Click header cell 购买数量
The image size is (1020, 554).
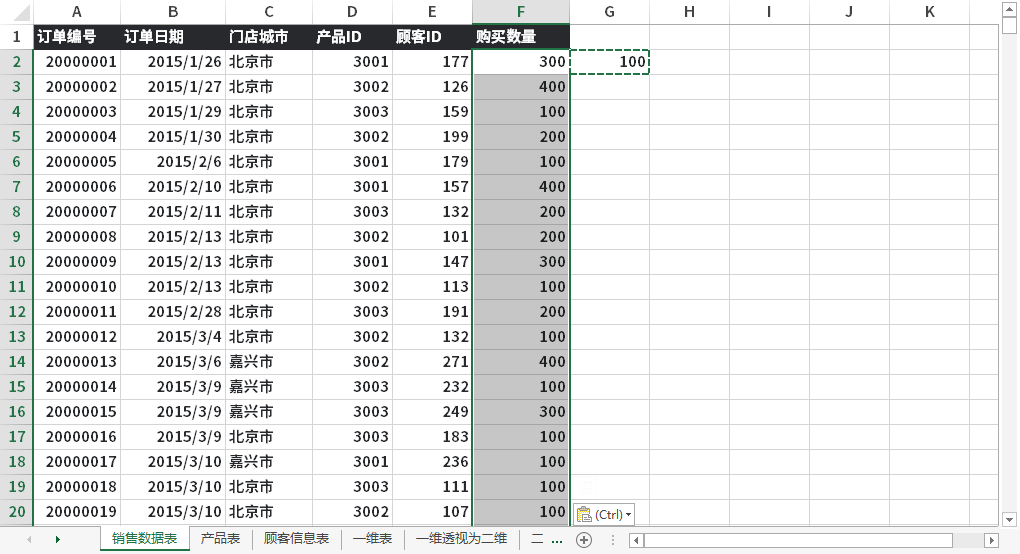coord(521,37)
